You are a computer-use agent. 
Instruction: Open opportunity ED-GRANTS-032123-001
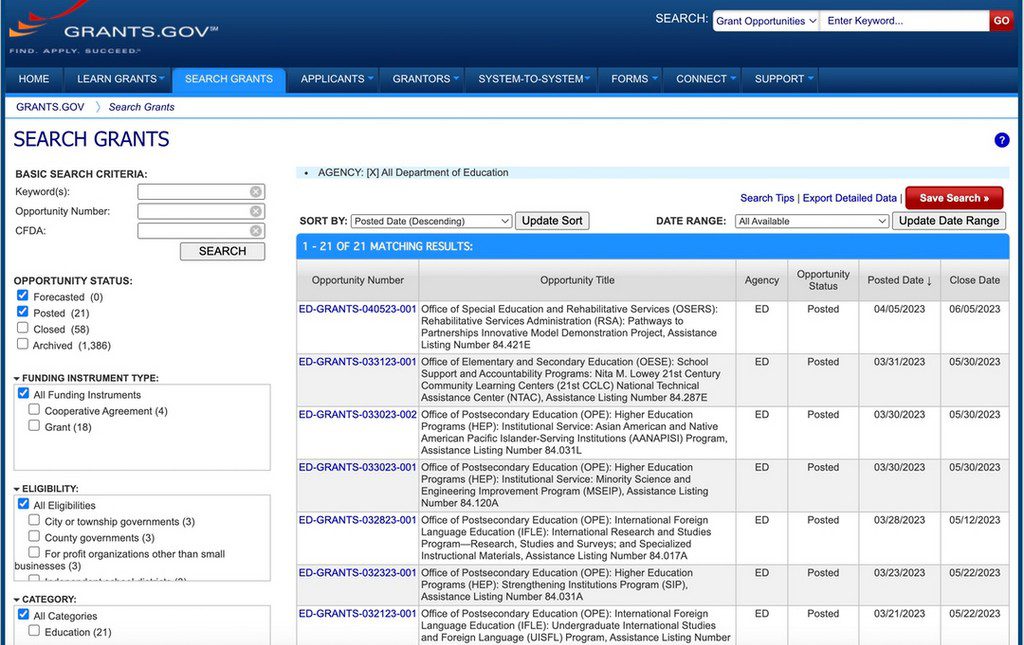point(357,614)
